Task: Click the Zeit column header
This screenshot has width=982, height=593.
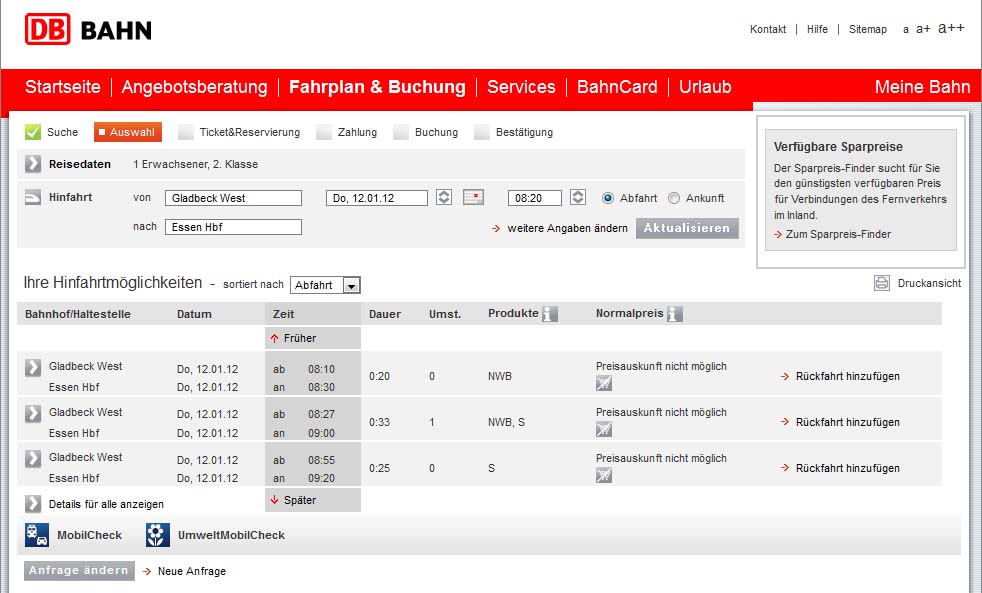Action: [x=283, y=314]
